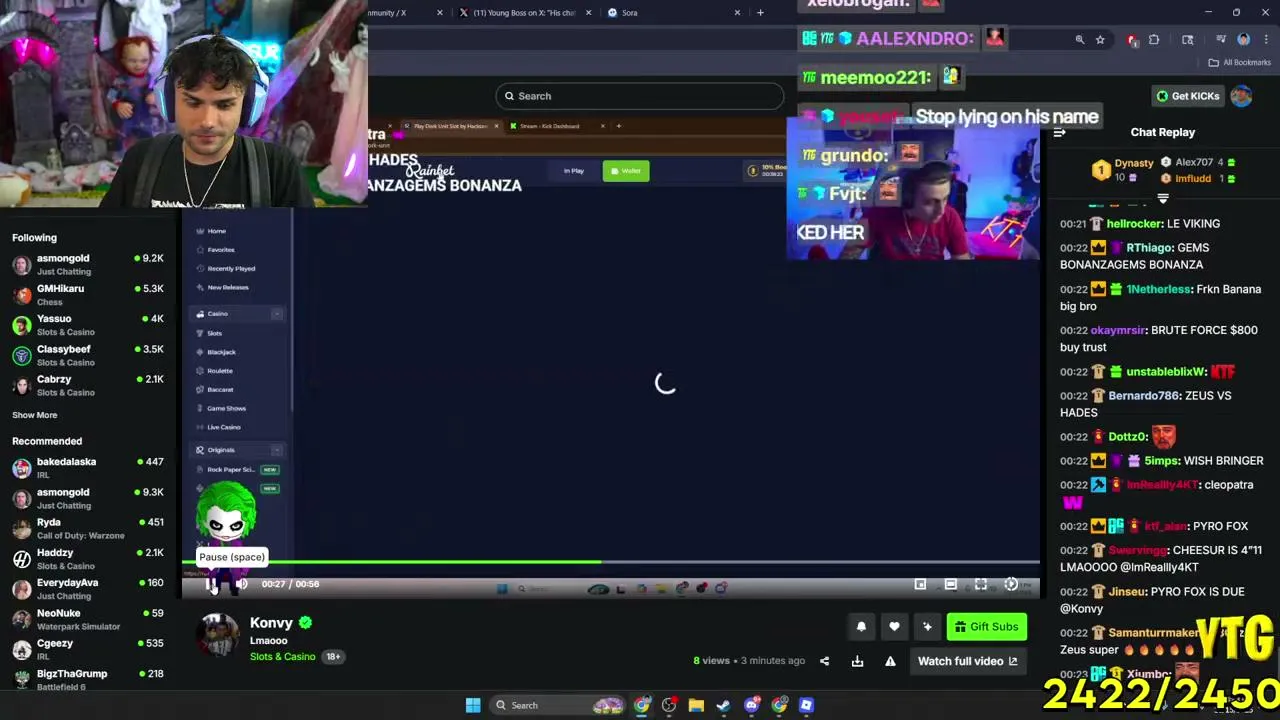Follow Konvy with the heart button
Image resolution: width=1280 pixels, height=720 pixels.
tap(894, 627)
